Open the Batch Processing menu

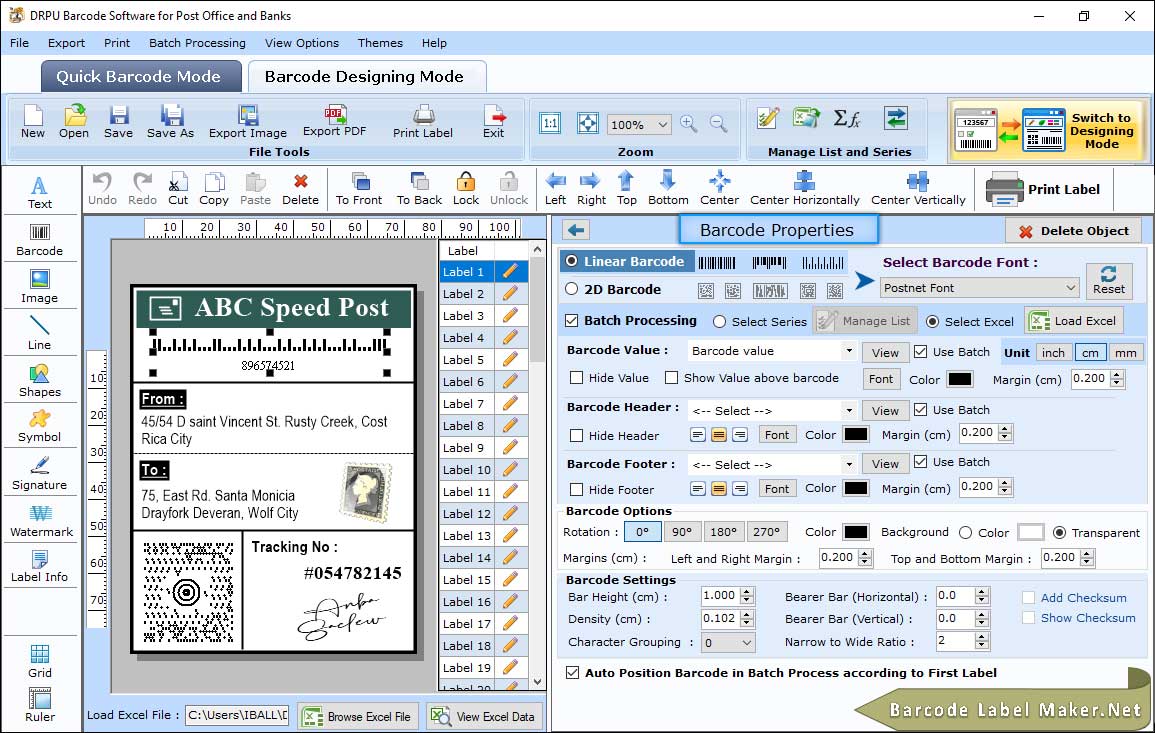pos(197,43)
